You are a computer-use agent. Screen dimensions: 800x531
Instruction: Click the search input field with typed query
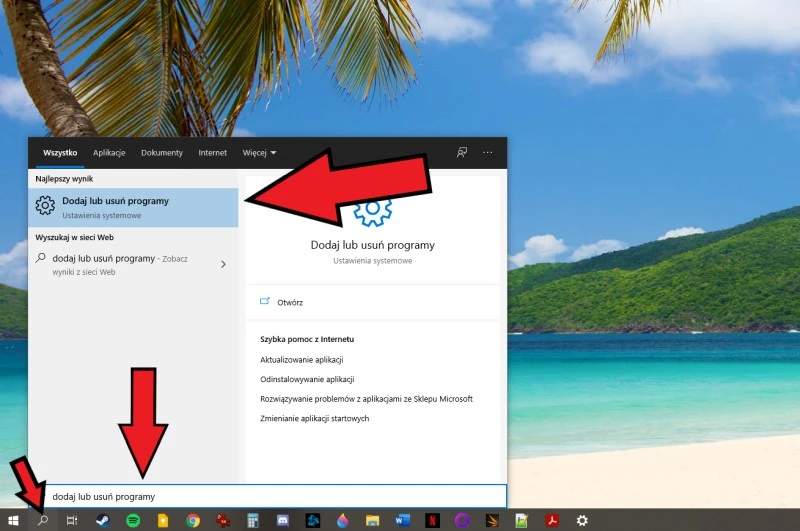tap(270, 496)
